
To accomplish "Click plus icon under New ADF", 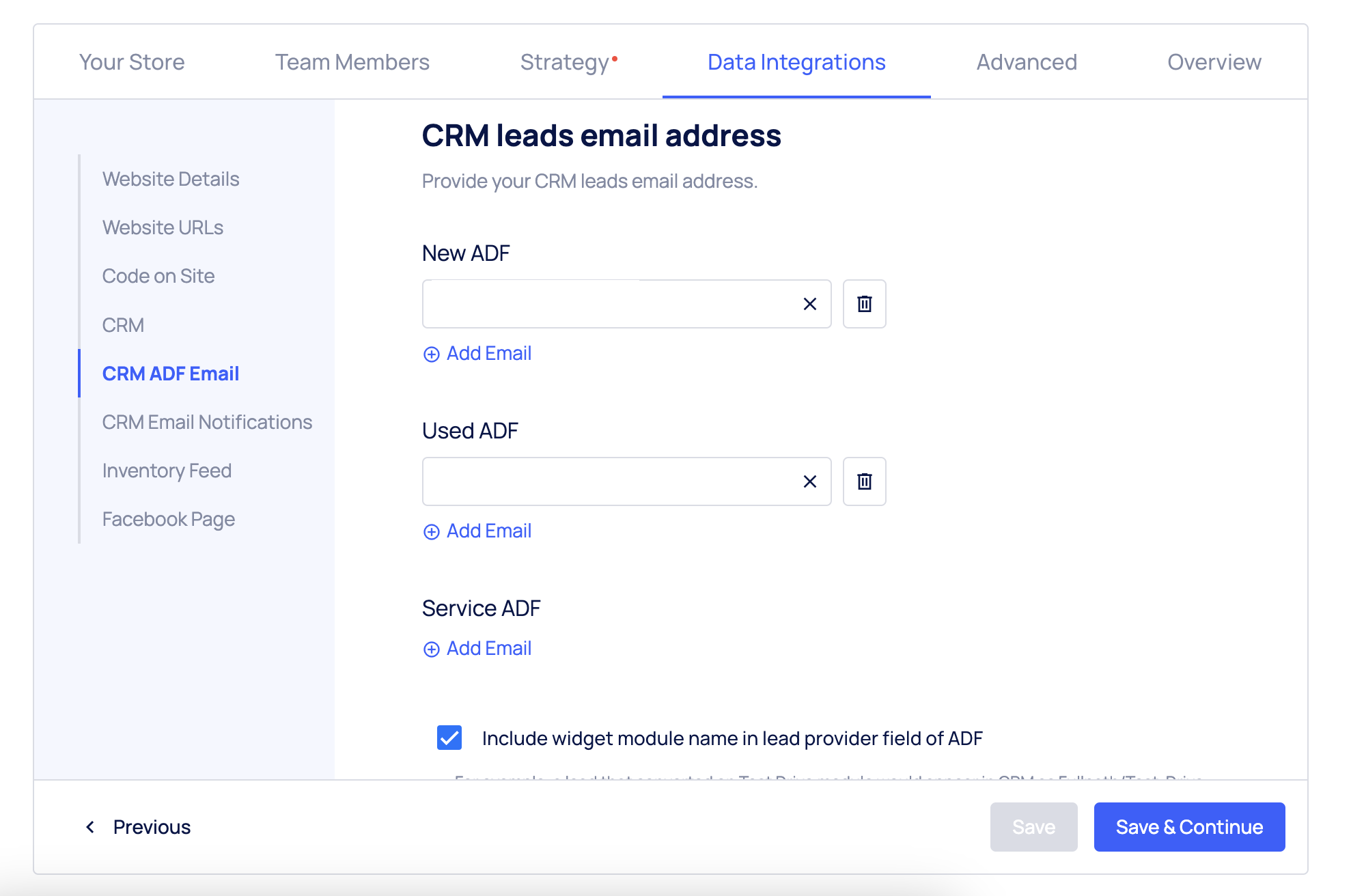I will pyautogui.click(x=432, y=354).
